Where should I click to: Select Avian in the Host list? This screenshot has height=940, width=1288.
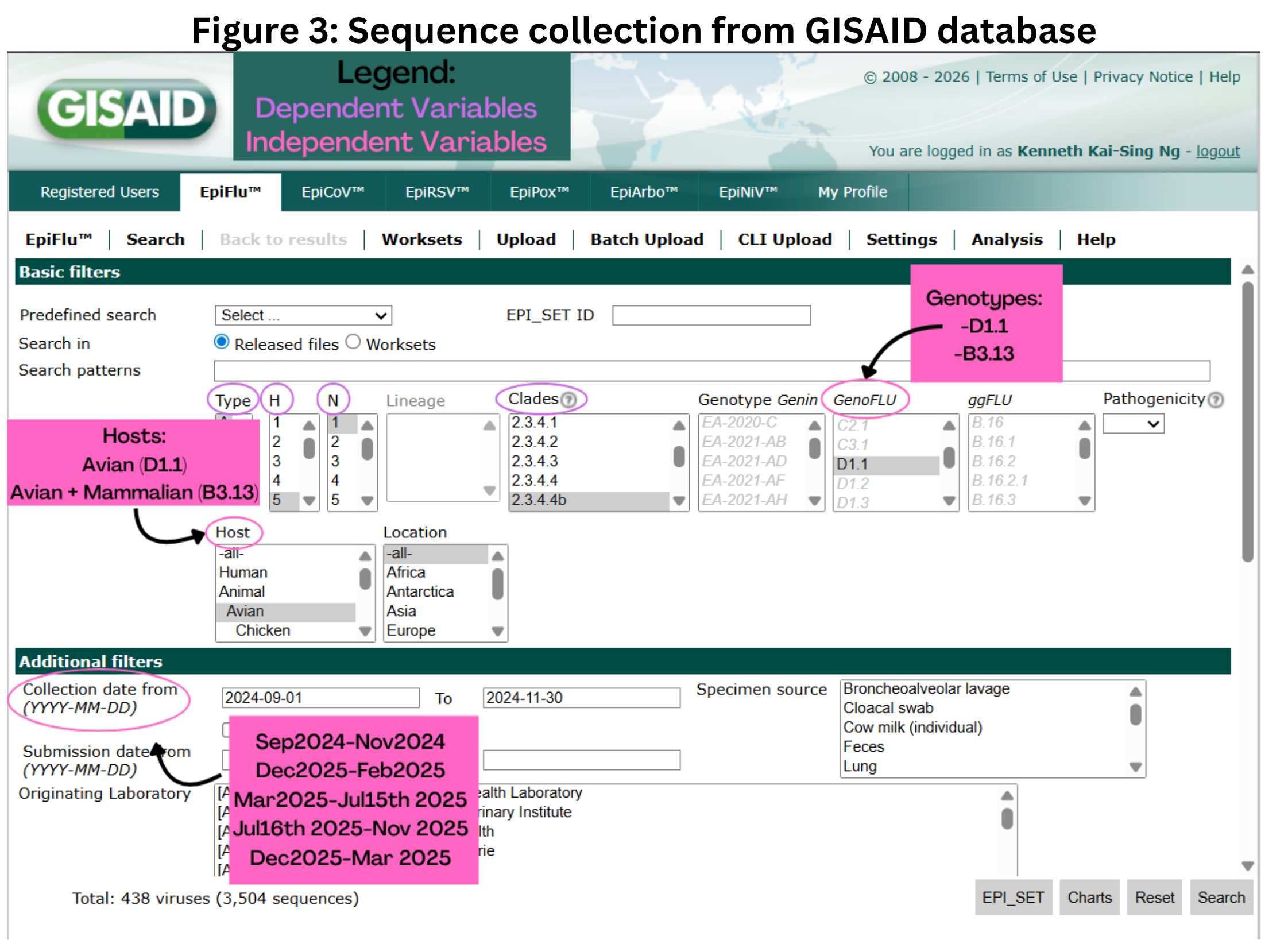[x=285, y=611]
